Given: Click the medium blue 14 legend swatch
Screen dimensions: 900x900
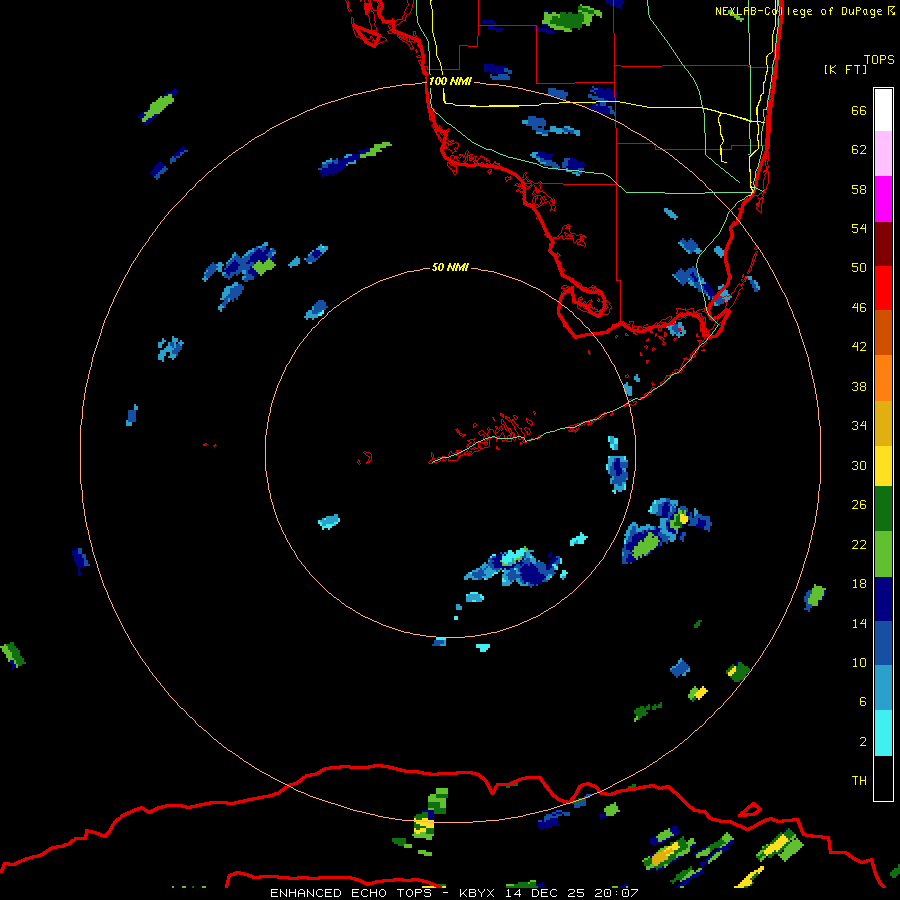Looking at the screenshot, I should tap(883, 644).
